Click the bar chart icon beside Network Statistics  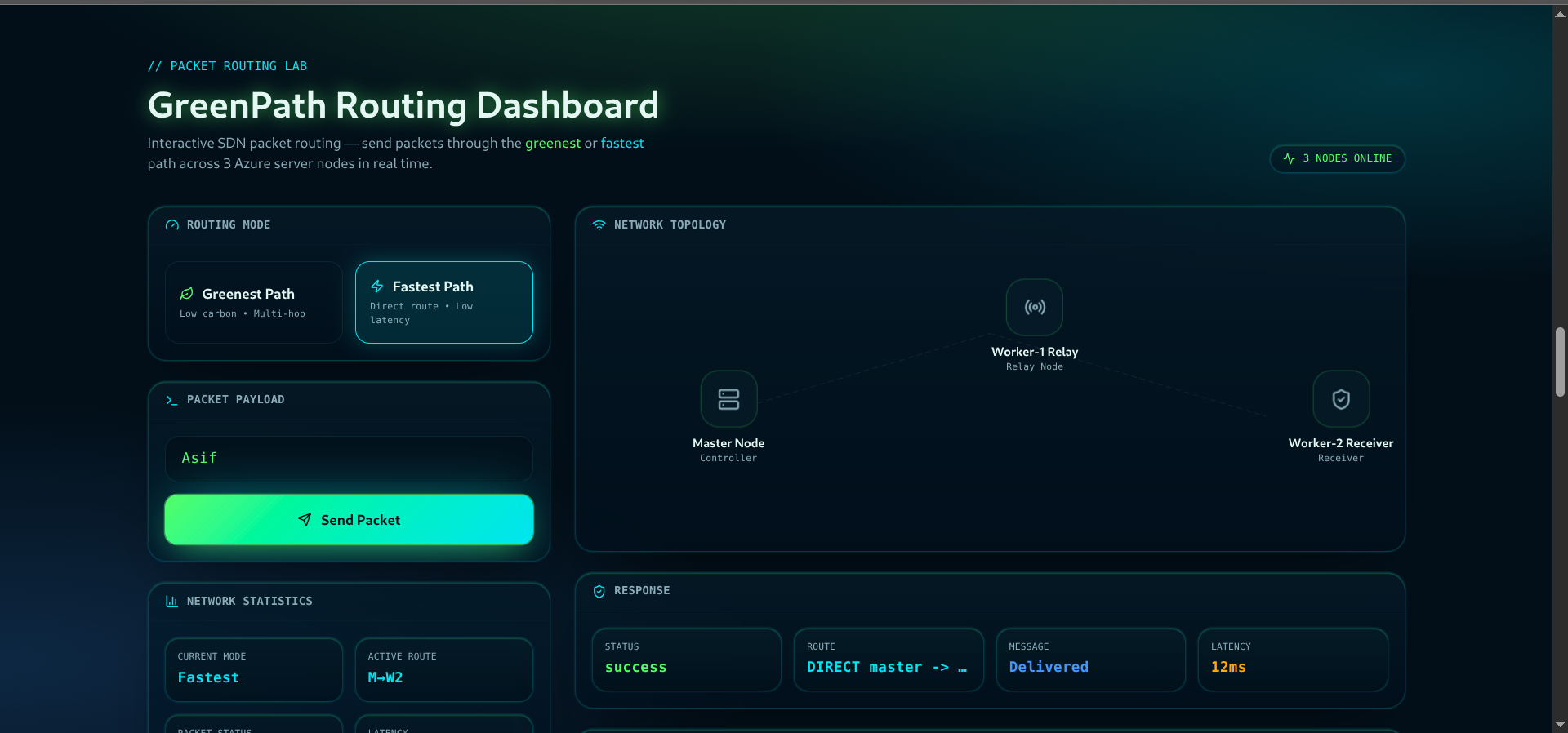(x=171, y=602)
